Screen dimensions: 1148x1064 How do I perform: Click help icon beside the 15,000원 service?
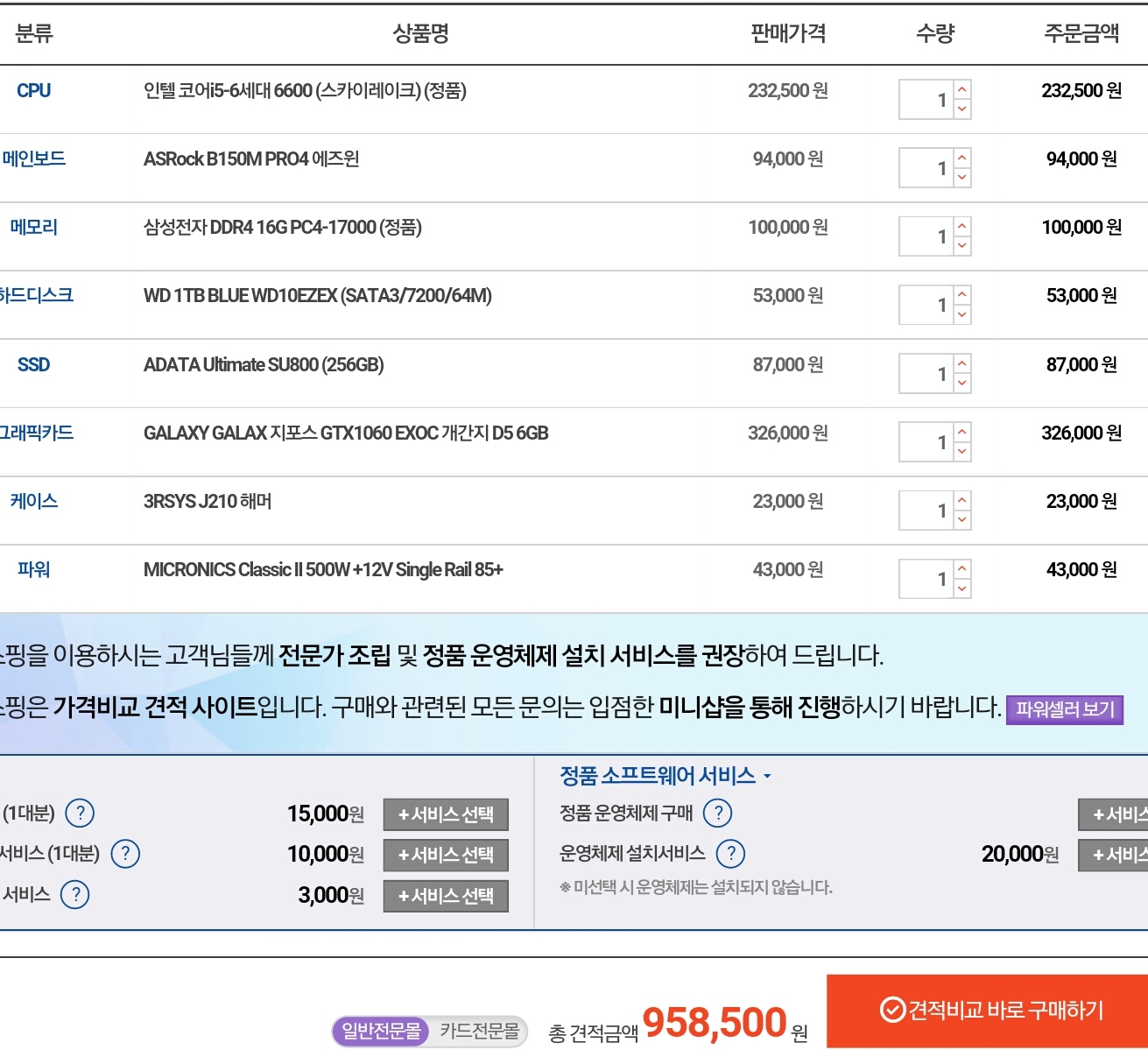[80, 814]
